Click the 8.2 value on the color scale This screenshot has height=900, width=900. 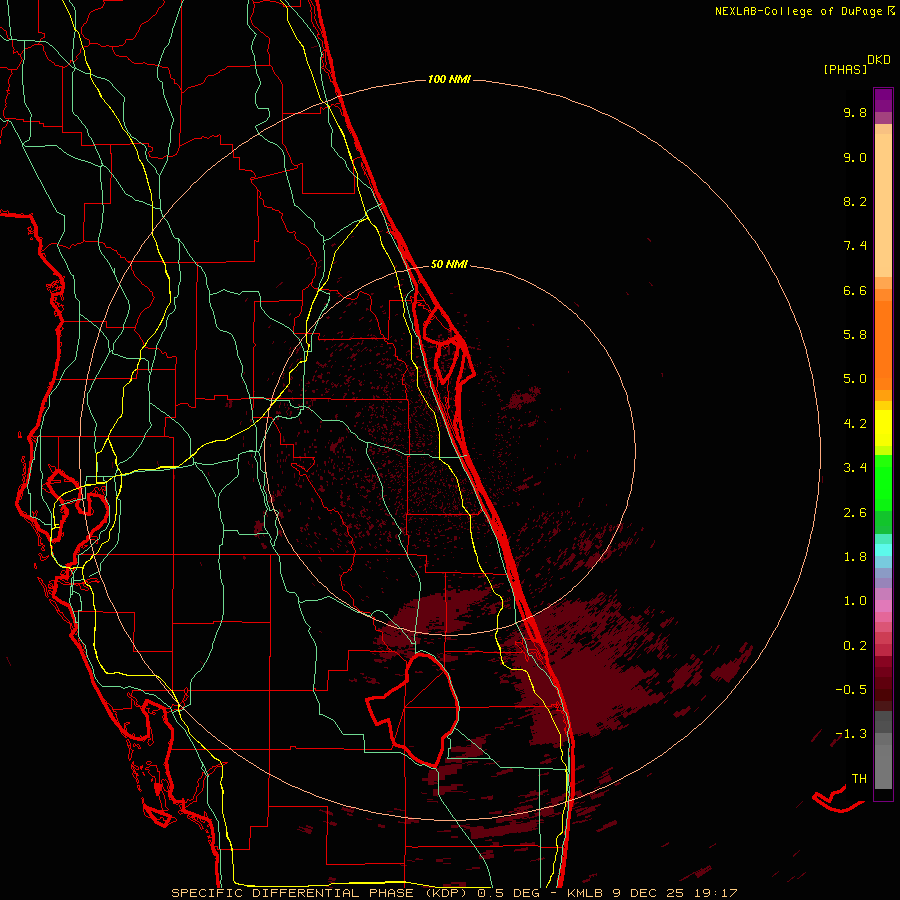click(855, 201)
